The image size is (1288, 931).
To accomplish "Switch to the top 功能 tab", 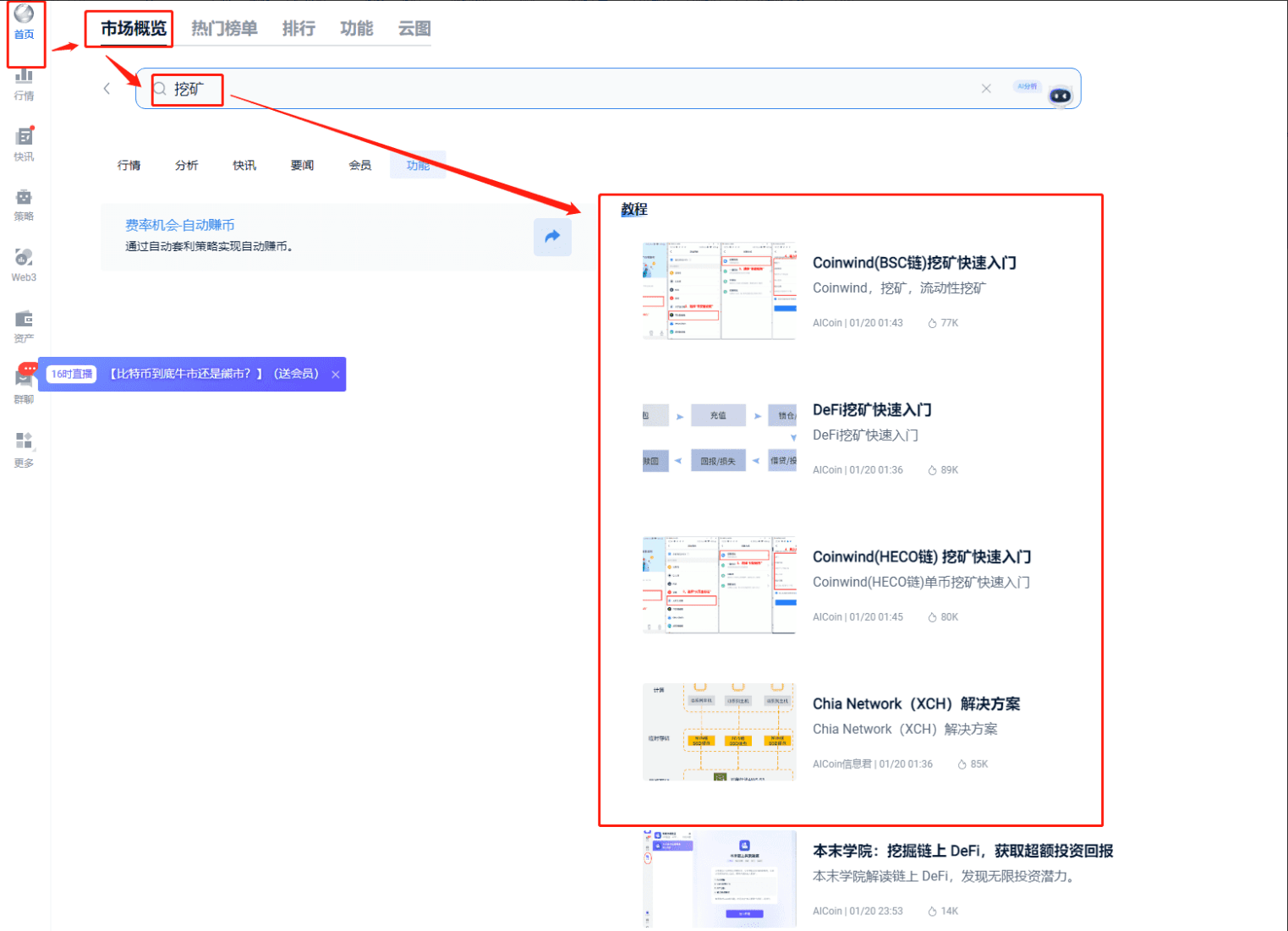I will click(x=356, y=29).
